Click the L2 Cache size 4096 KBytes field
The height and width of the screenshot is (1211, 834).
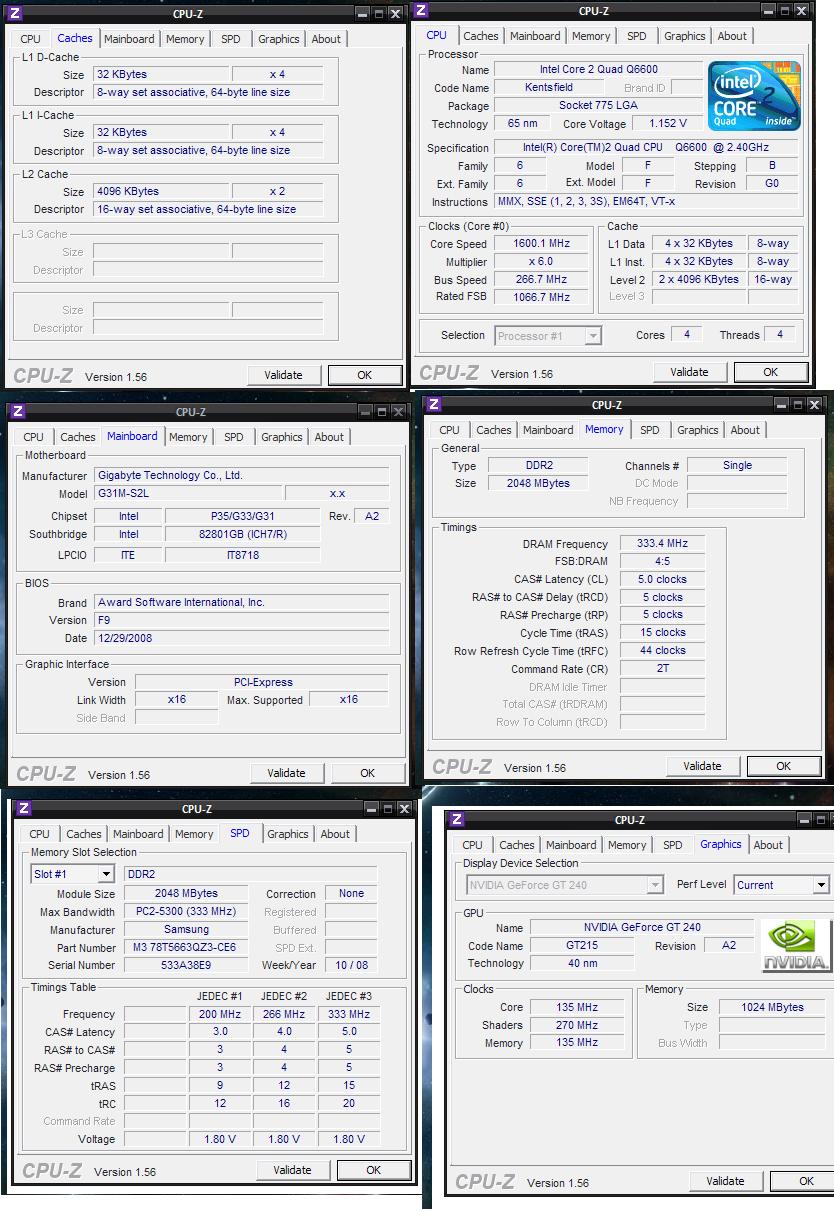pyautogui.click(x=161, y=191)
